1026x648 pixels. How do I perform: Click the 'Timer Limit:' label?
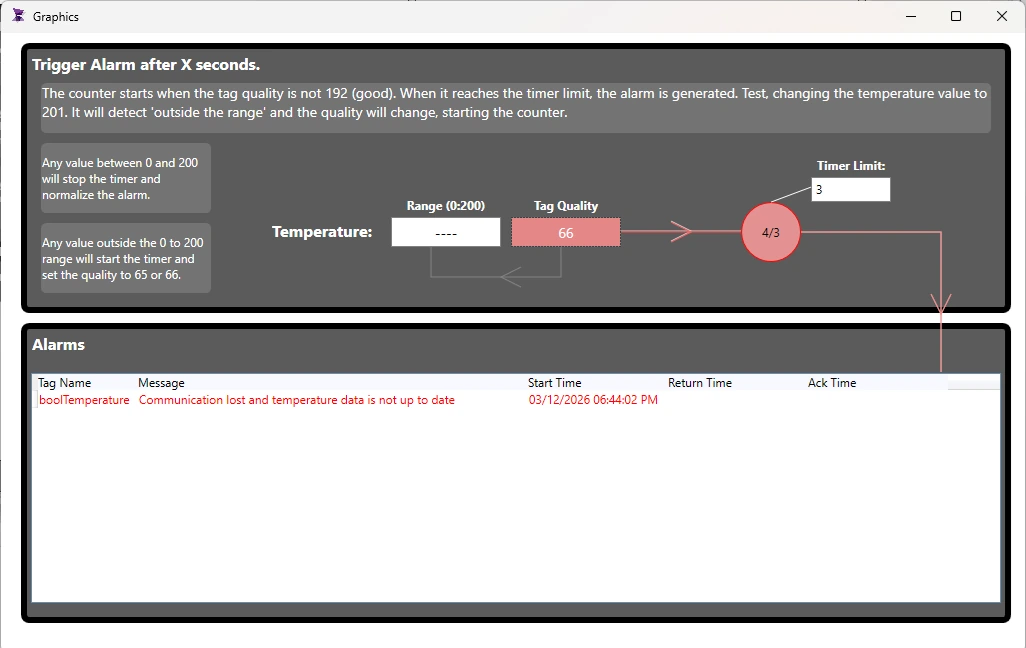pos(851,166)
